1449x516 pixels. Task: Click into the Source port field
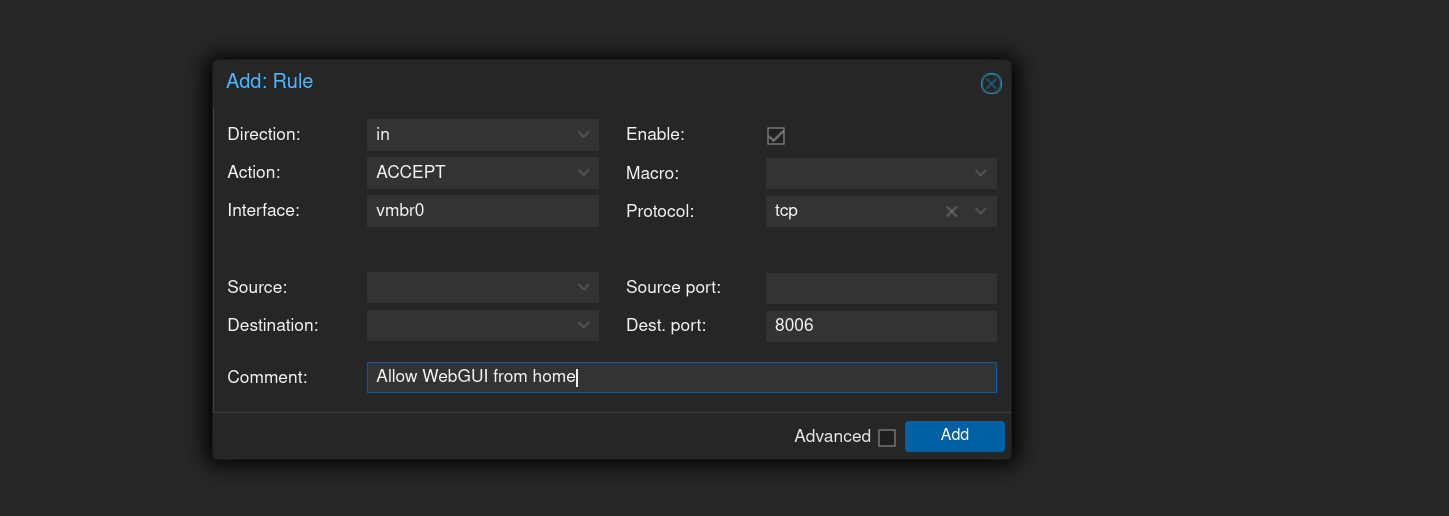tap(881, 288)
